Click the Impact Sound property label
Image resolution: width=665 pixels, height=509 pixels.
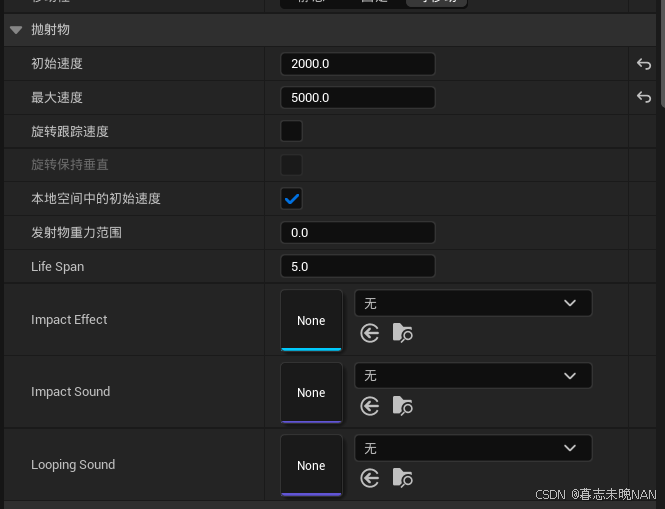pos(70,392)
